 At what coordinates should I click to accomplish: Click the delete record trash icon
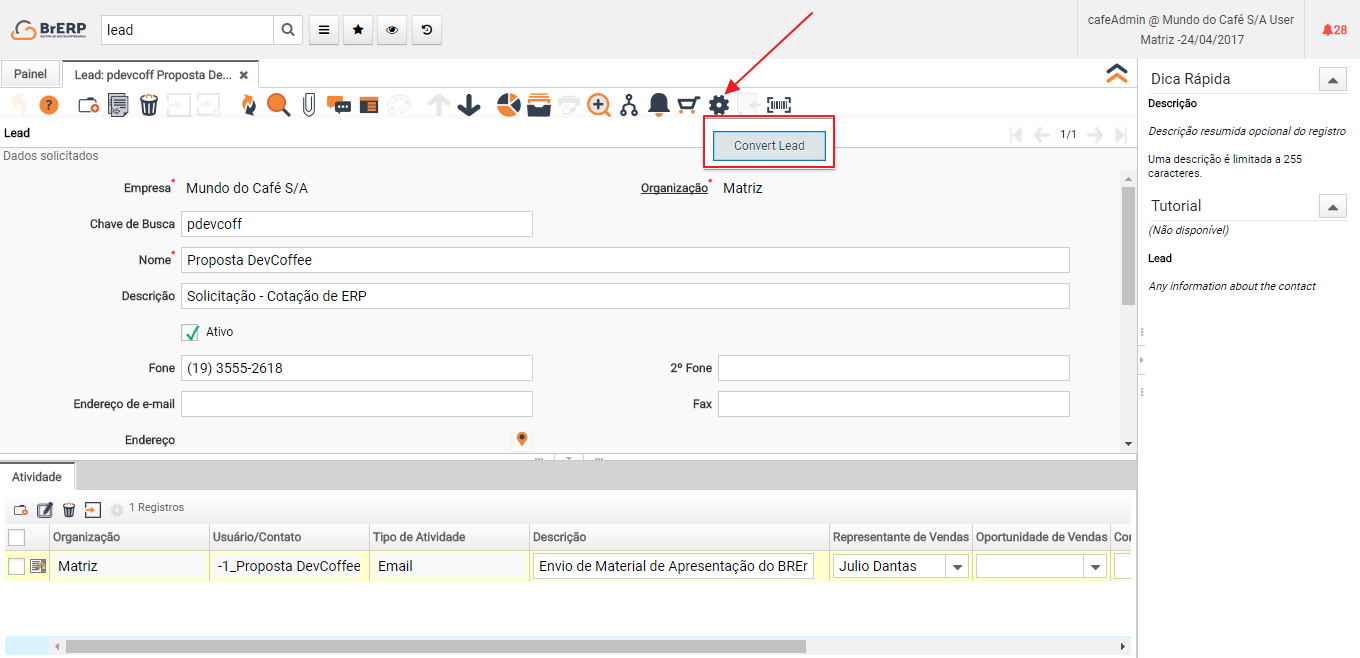pyautogui.click(x=149, y=105)
